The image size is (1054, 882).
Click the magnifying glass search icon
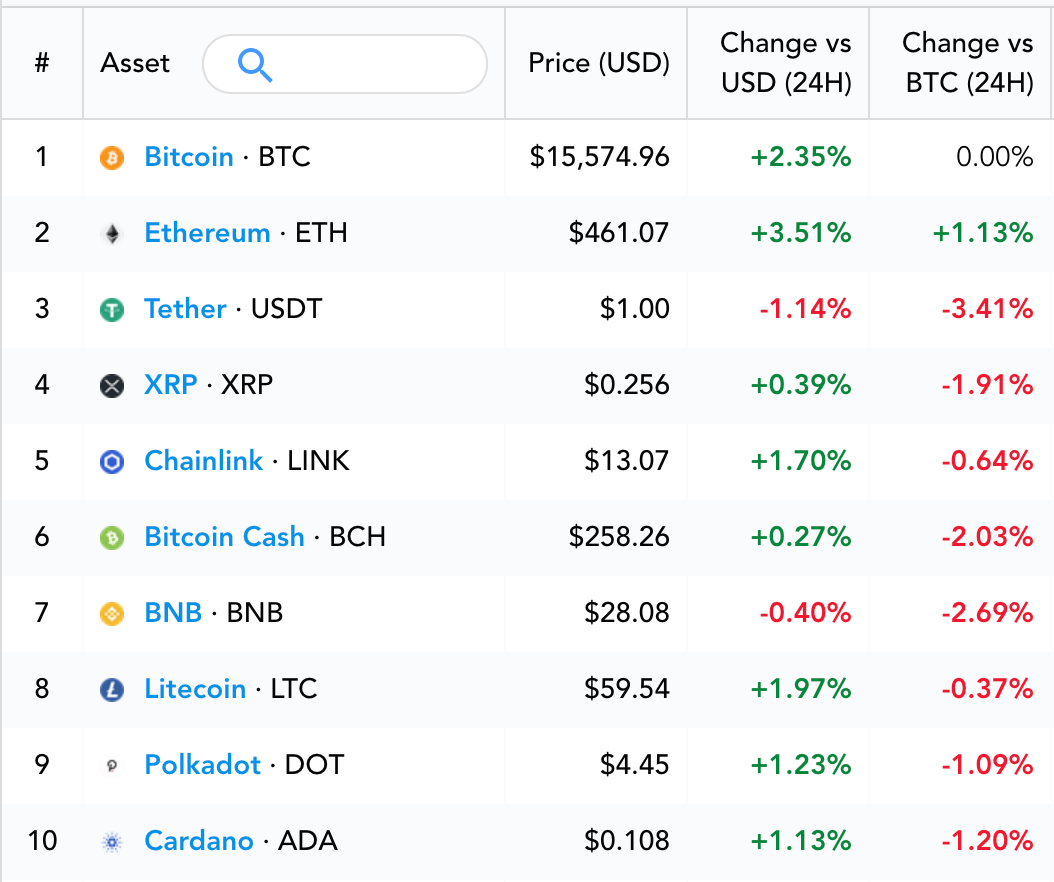pos(256,64)
